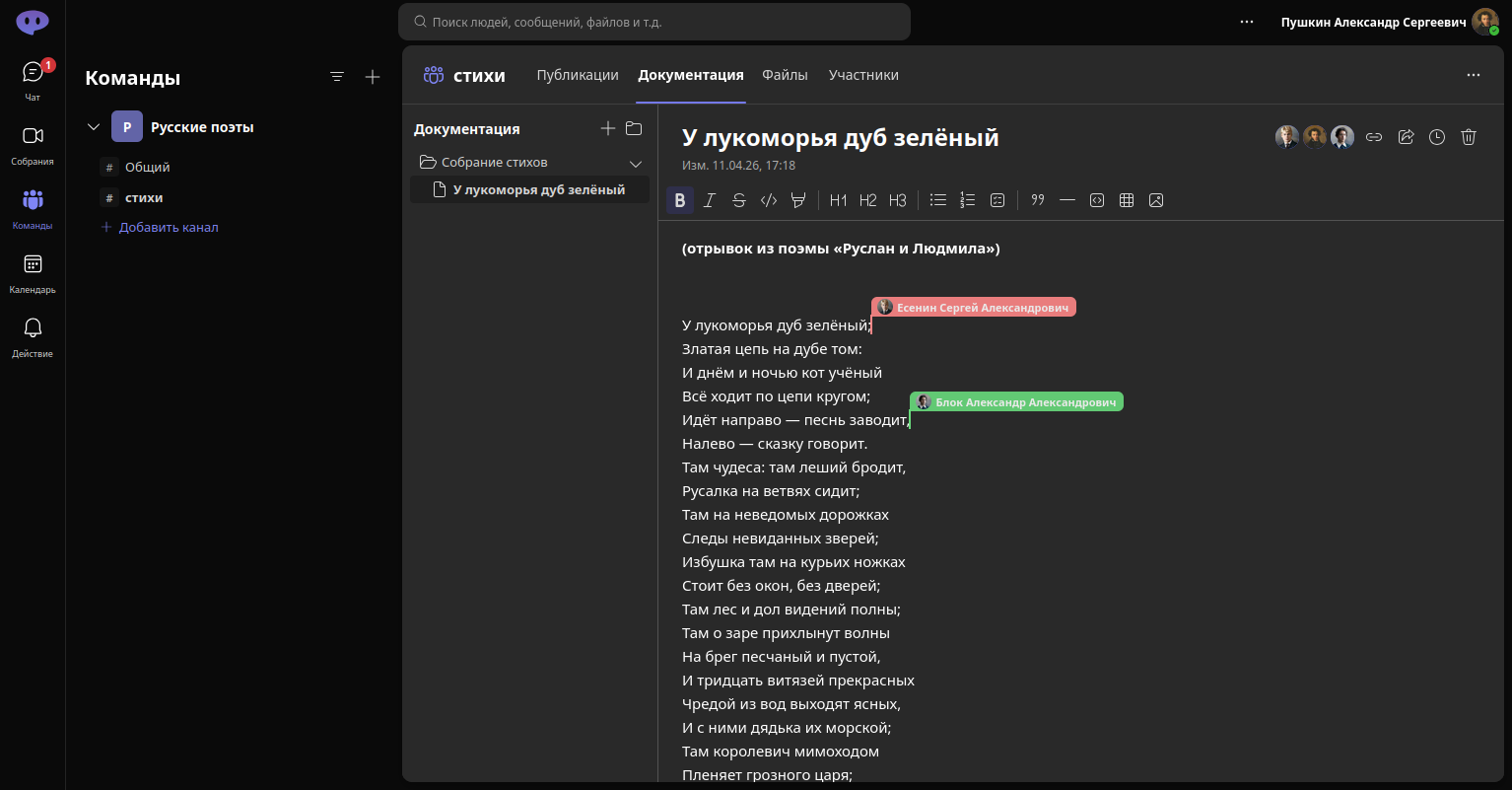Click third collaborator avatar in document header

click(x=1342, y=137)
